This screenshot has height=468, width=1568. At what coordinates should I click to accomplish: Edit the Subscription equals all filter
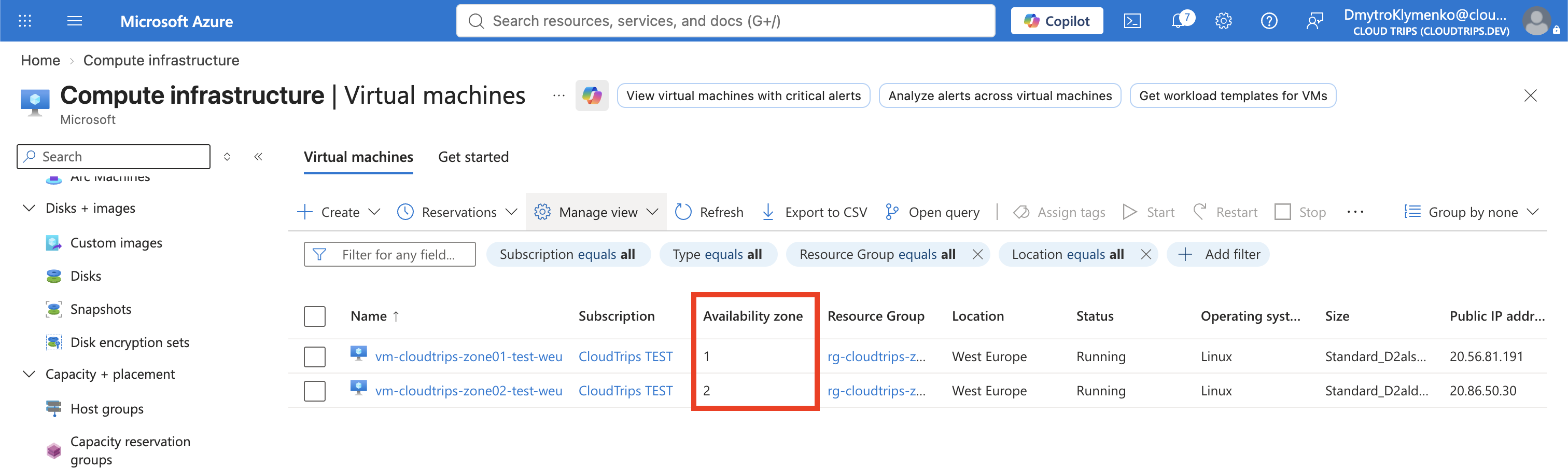tap(568, 254)
